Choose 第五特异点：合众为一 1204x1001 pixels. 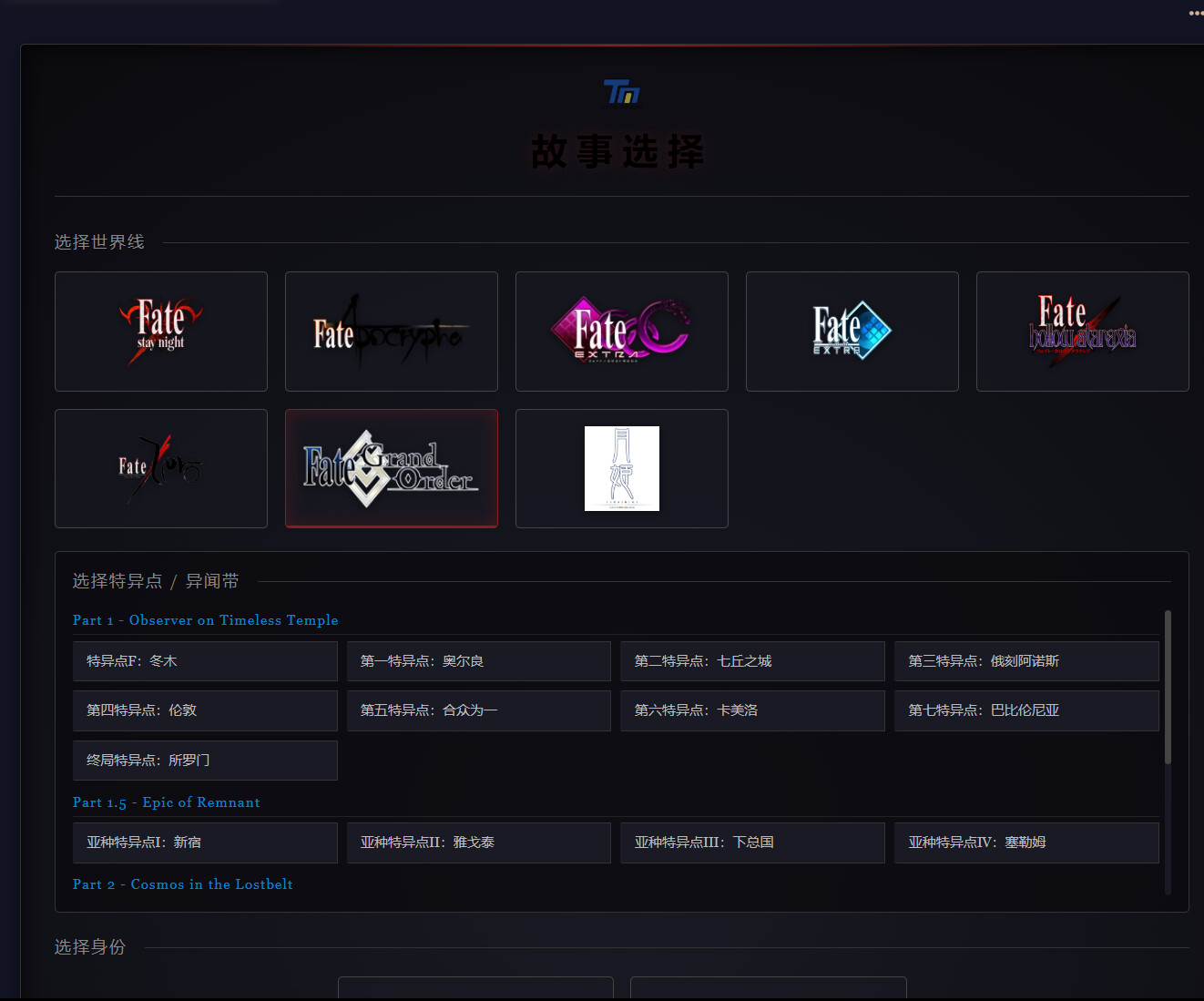479,710
